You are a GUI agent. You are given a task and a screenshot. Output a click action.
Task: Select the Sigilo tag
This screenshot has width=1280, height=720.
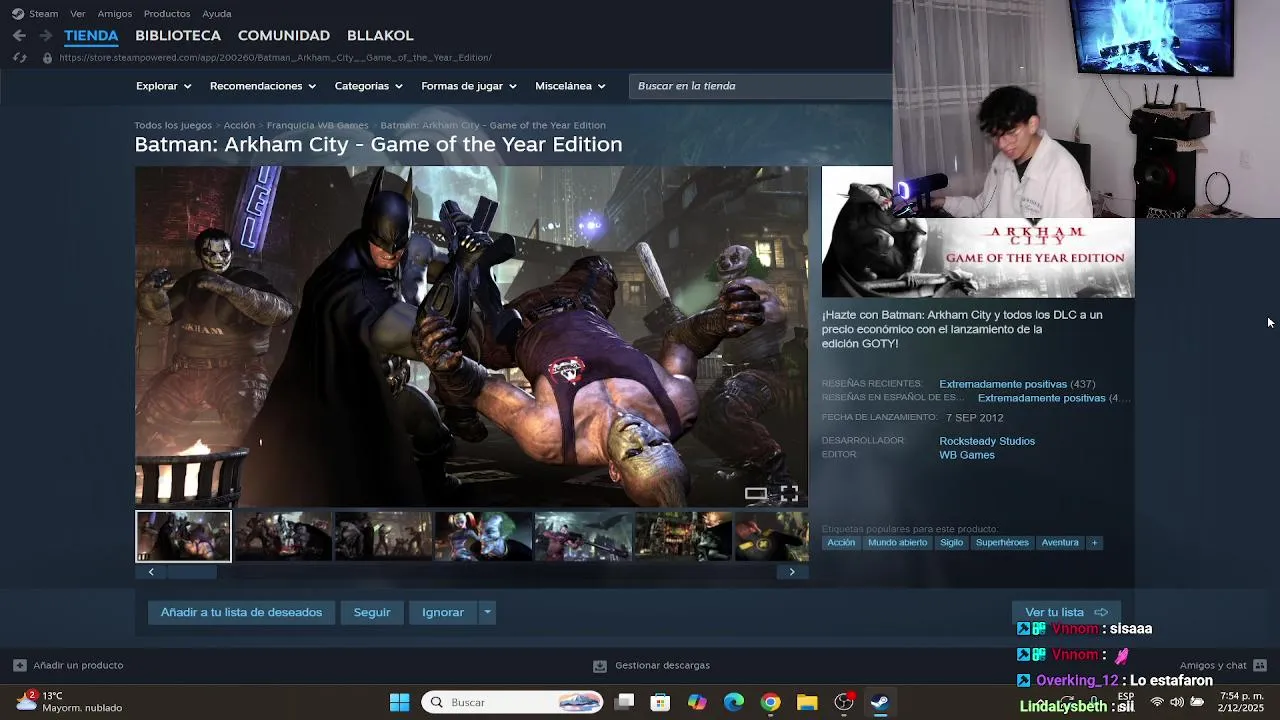pyautogui.click(x=952, y=543)
